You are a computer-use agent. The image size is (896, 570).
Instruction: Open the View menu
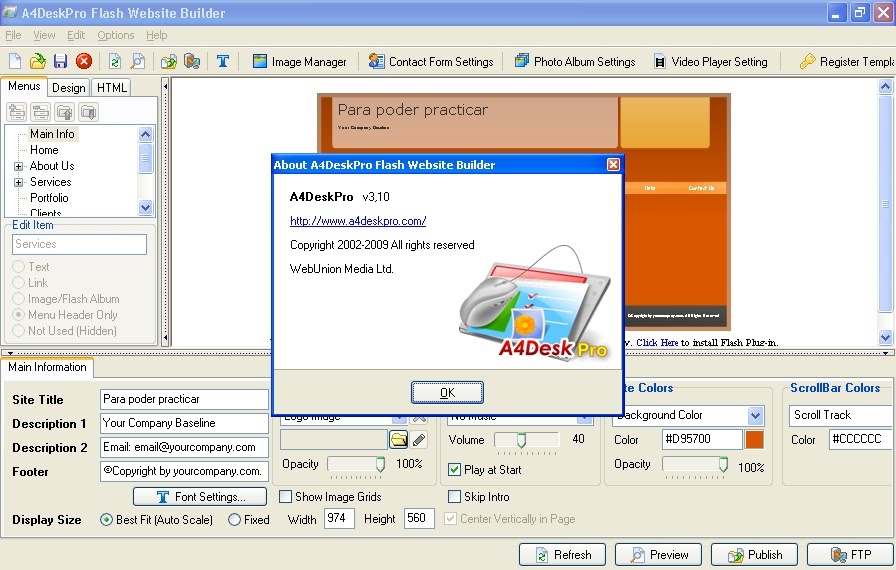point(44,35)
